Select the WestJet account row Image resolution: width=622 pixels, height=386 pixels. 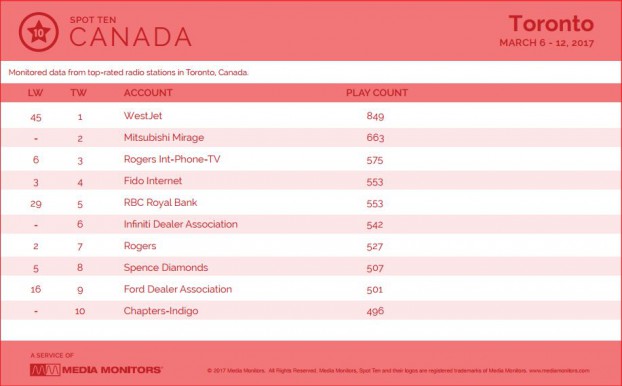[x=311, y=116]
